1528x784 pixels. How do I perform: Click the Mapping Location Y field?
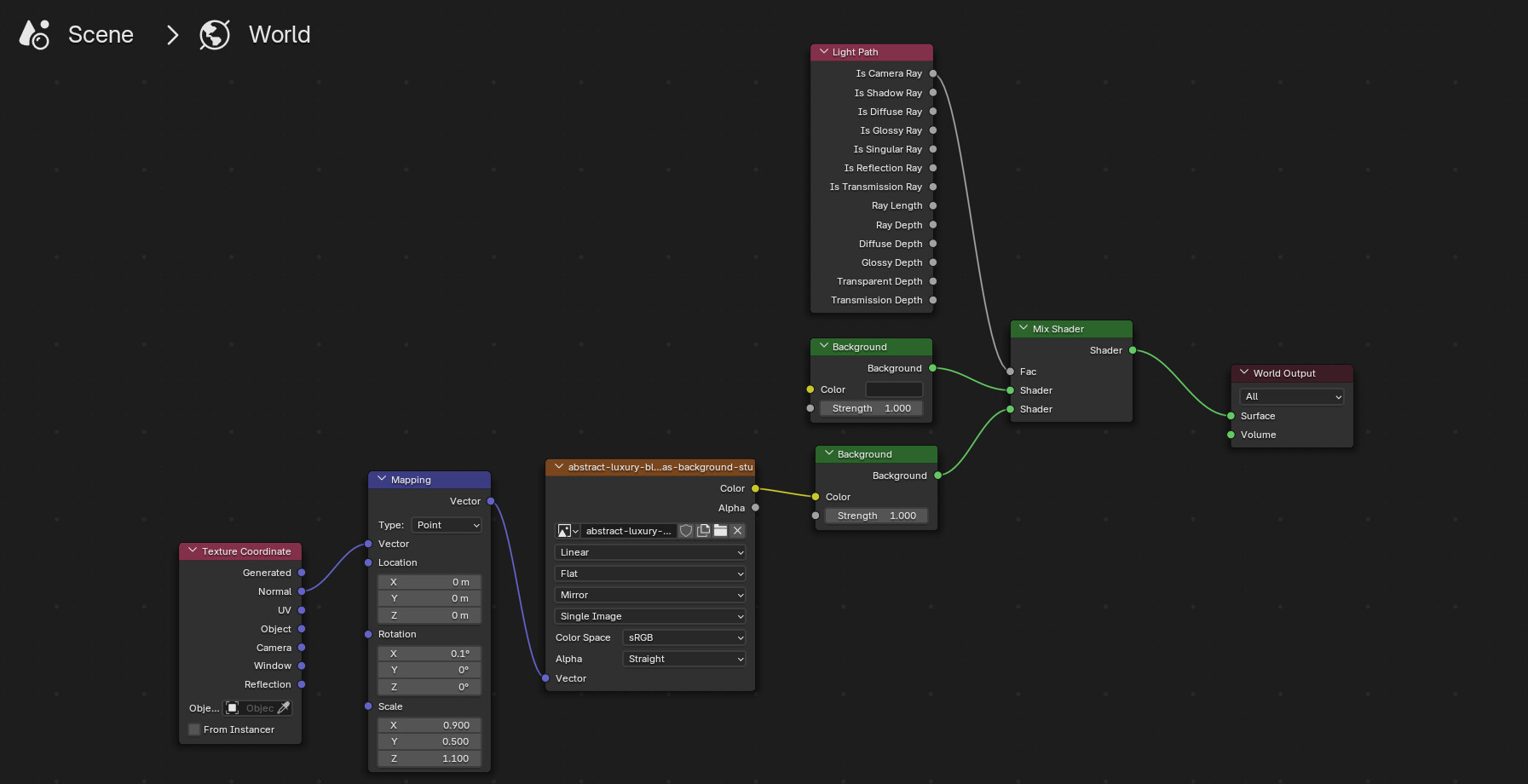(x=430, y=598)
